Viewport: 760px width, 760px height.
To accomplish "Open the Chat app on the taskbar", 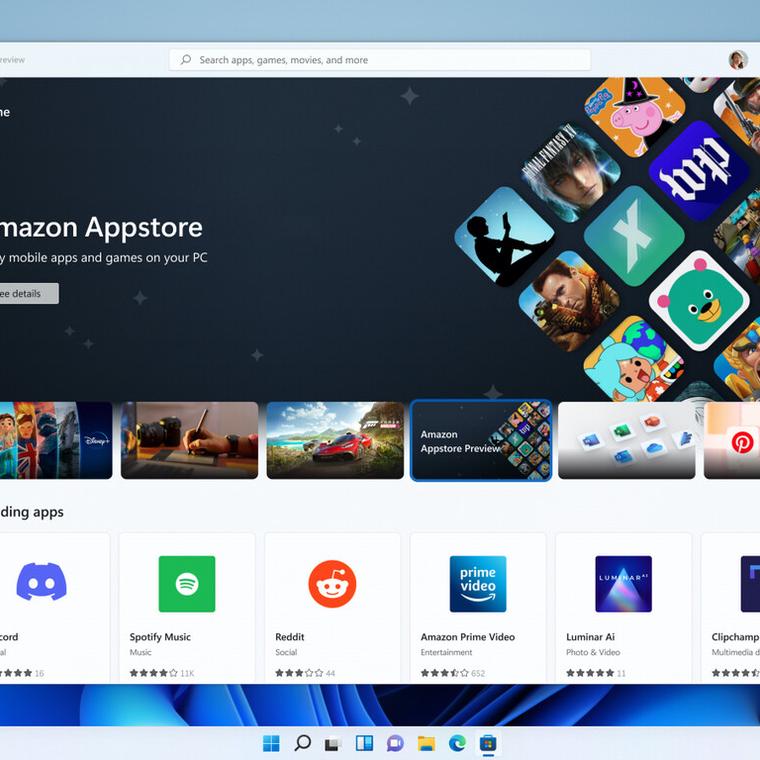I will (x=395, y=743).
